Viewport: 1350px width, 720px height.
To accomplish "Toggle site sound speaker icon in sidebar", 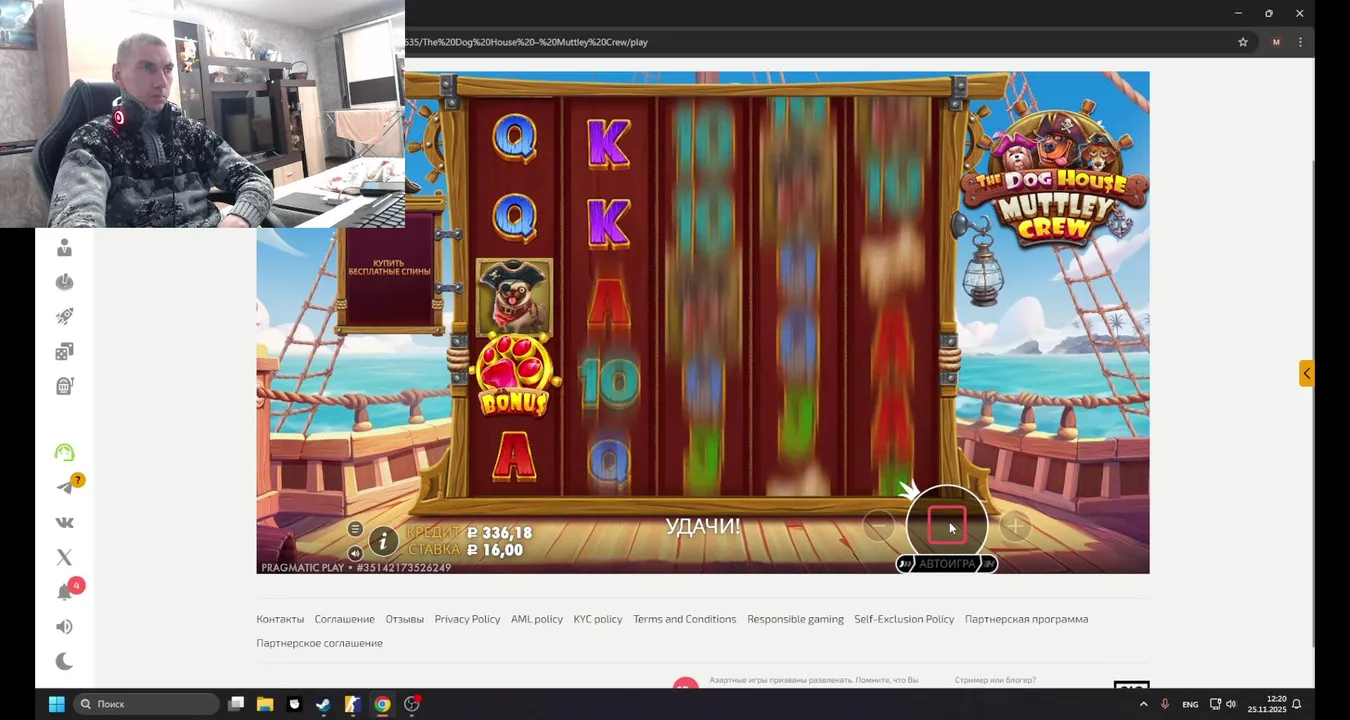I will (x=65, y=627).
